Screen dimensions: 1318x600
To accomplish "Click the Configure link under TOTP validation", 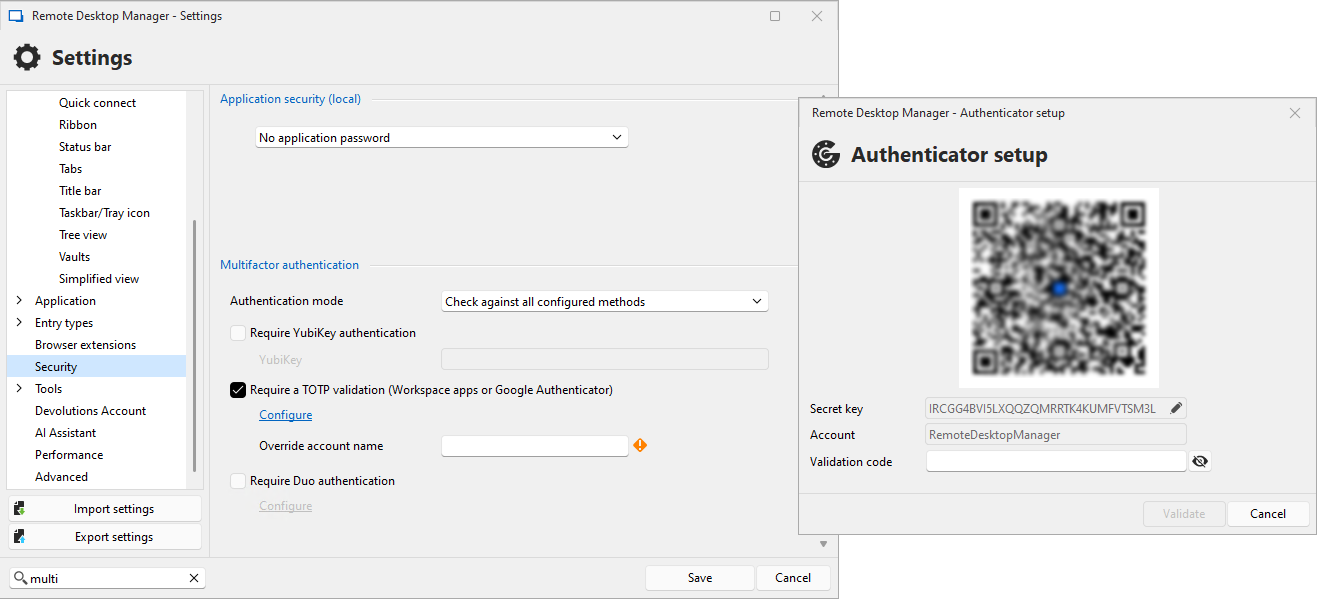I will click(x=285, y=415).
